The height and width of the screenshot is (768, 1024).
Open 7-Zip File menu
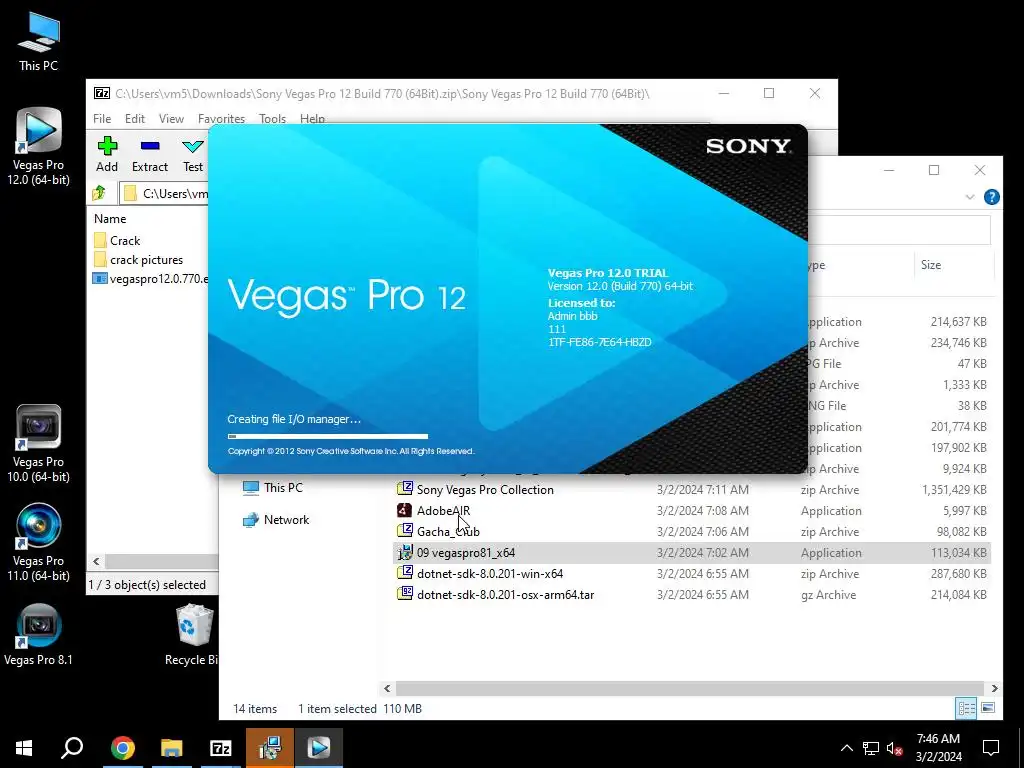pos(102,119)
